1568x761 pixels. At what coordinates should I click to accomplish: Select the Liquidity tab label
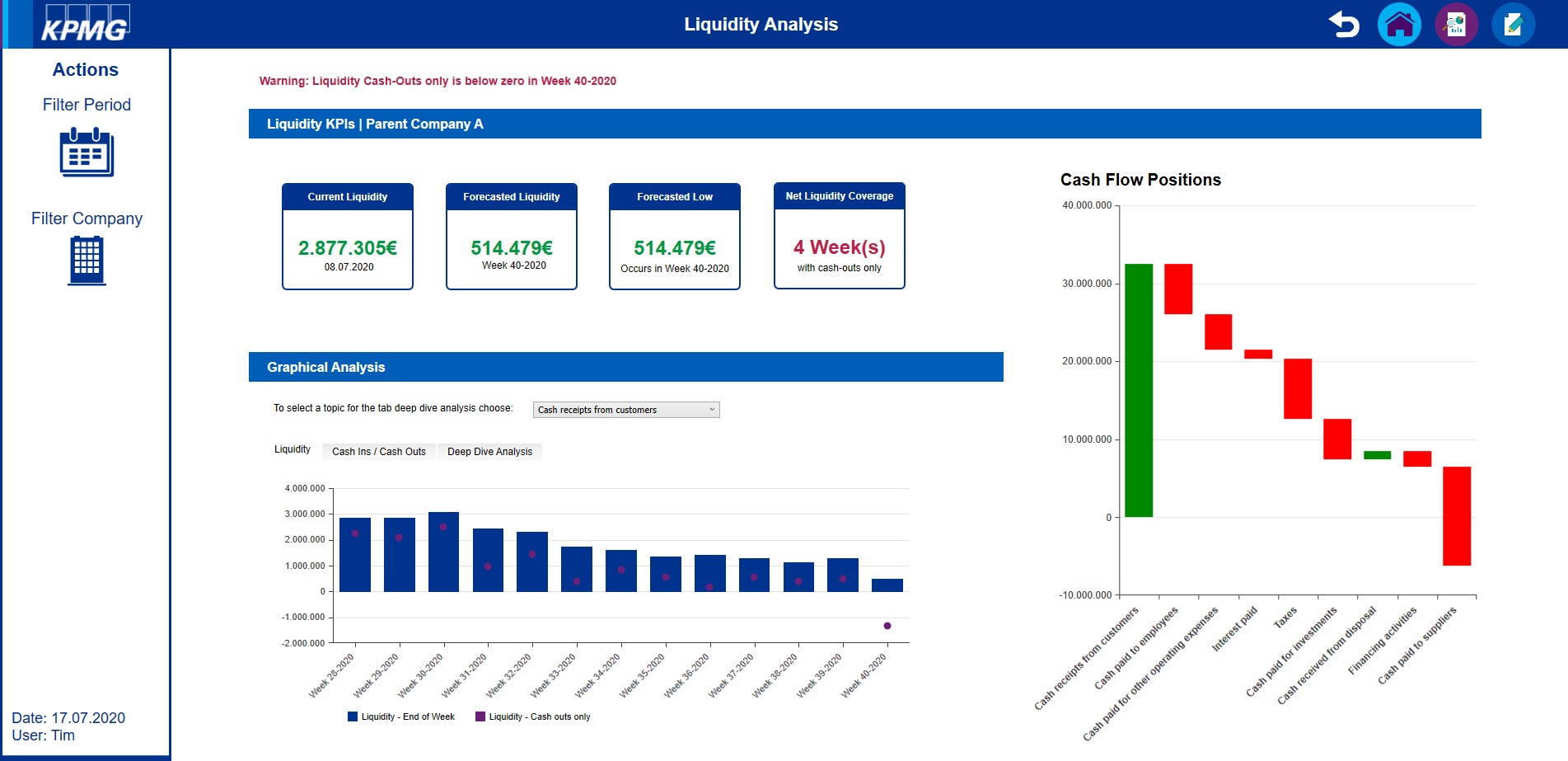(x=293, y=449)
